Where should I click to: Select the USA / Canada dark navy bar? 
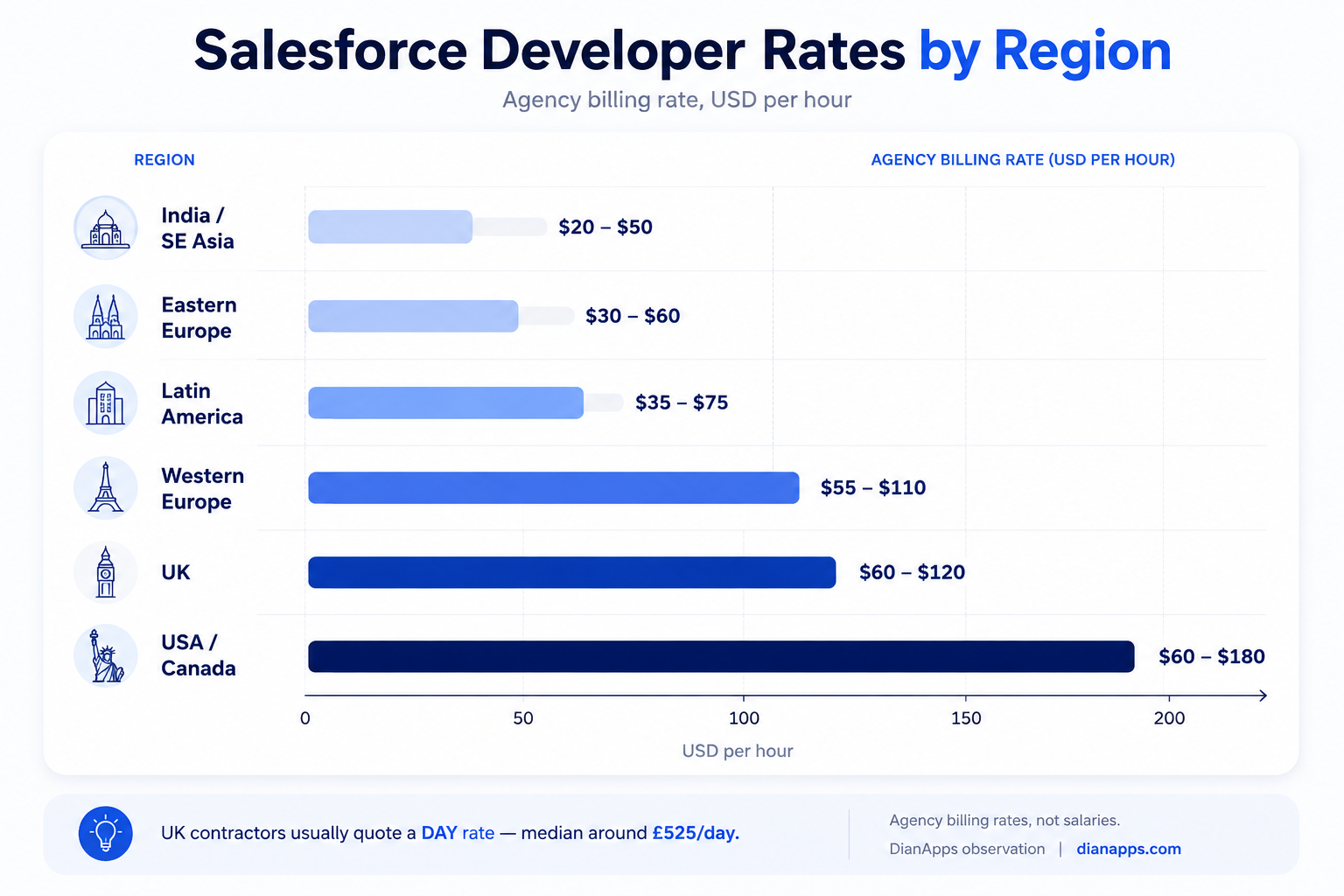721,656
